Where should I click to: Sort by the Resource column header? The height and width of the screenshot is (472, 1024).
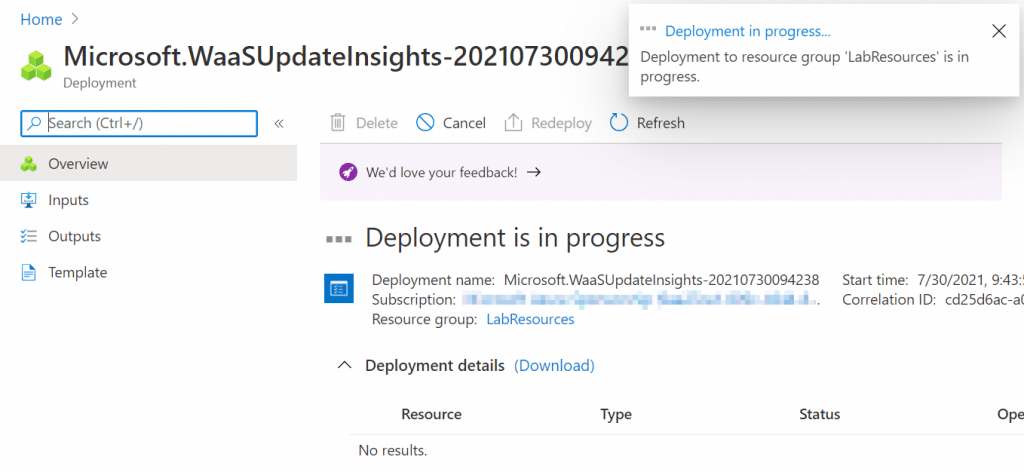click(x=431, y=415)
